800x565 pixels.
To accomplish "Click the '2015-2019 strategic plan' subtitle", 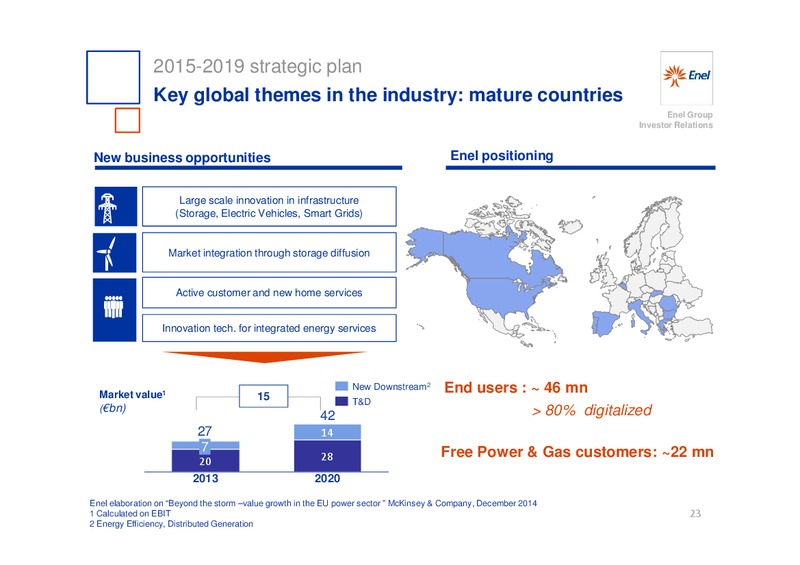I will [x=258, y=66].
